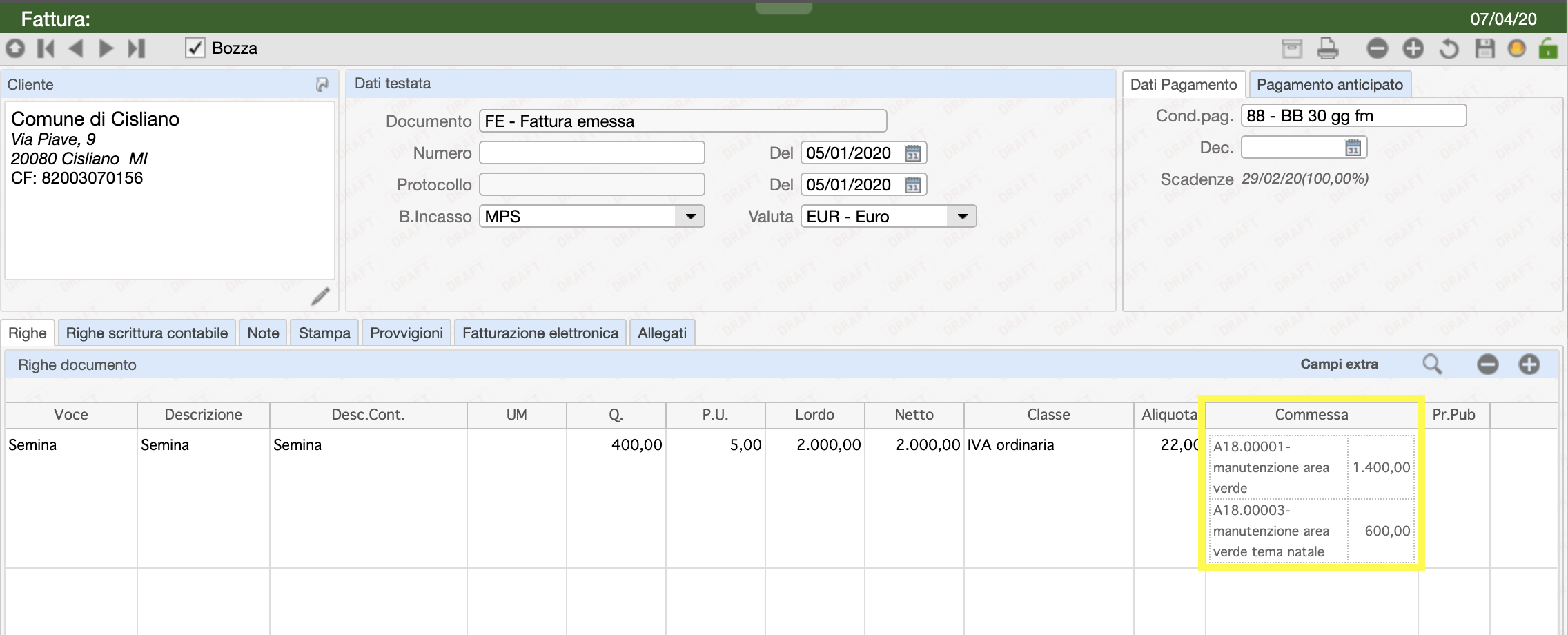
Task: Click the upload arrow circle icon in toolbar
Action: (x=15, y=48)
